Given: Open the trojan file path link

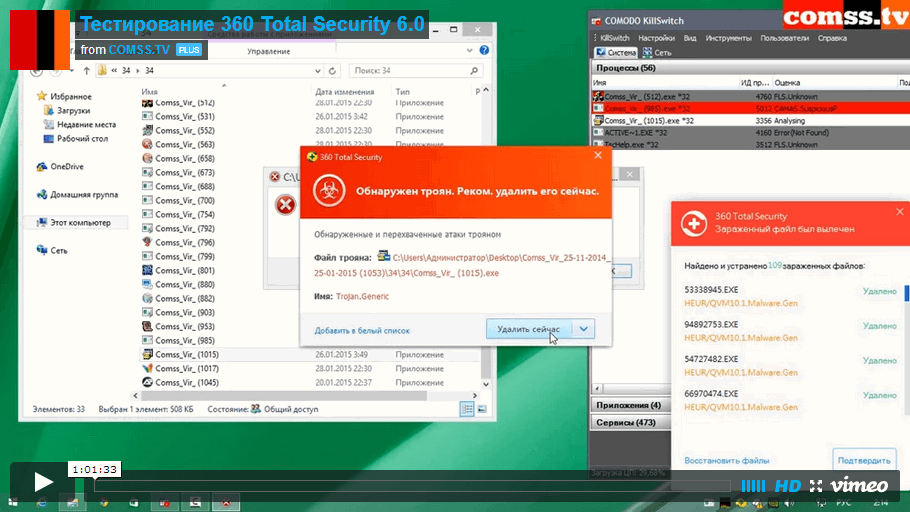Looking at the screenshot, I should coord(462,265).
